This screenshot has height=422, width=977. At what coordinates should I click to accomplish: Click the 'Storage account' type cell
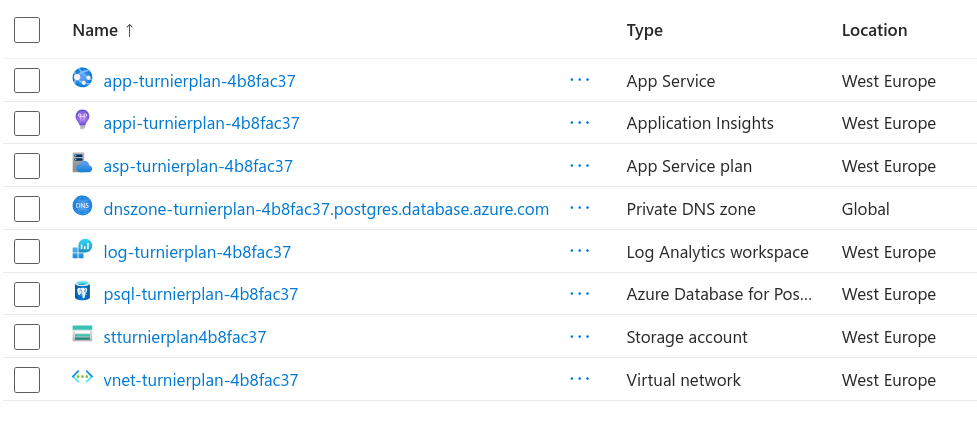click(687, 337)
